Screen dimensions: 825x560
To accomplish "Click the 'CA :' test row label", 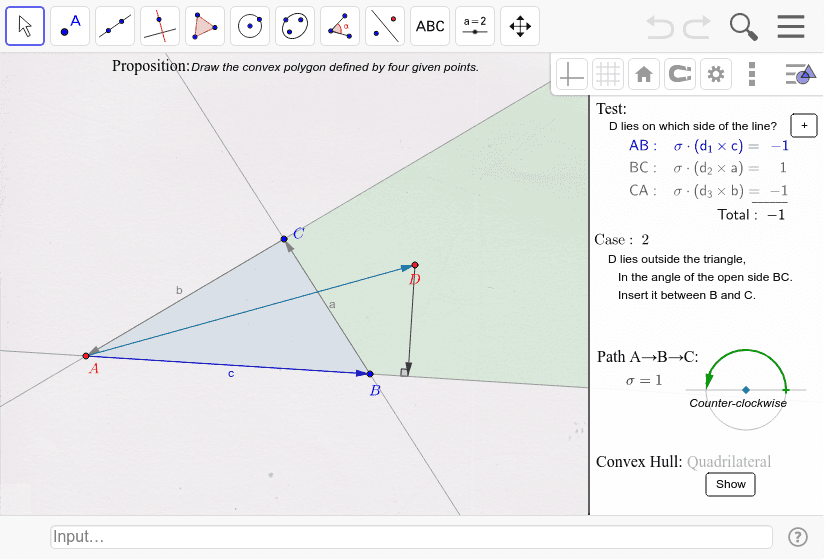I will (642, 191).
